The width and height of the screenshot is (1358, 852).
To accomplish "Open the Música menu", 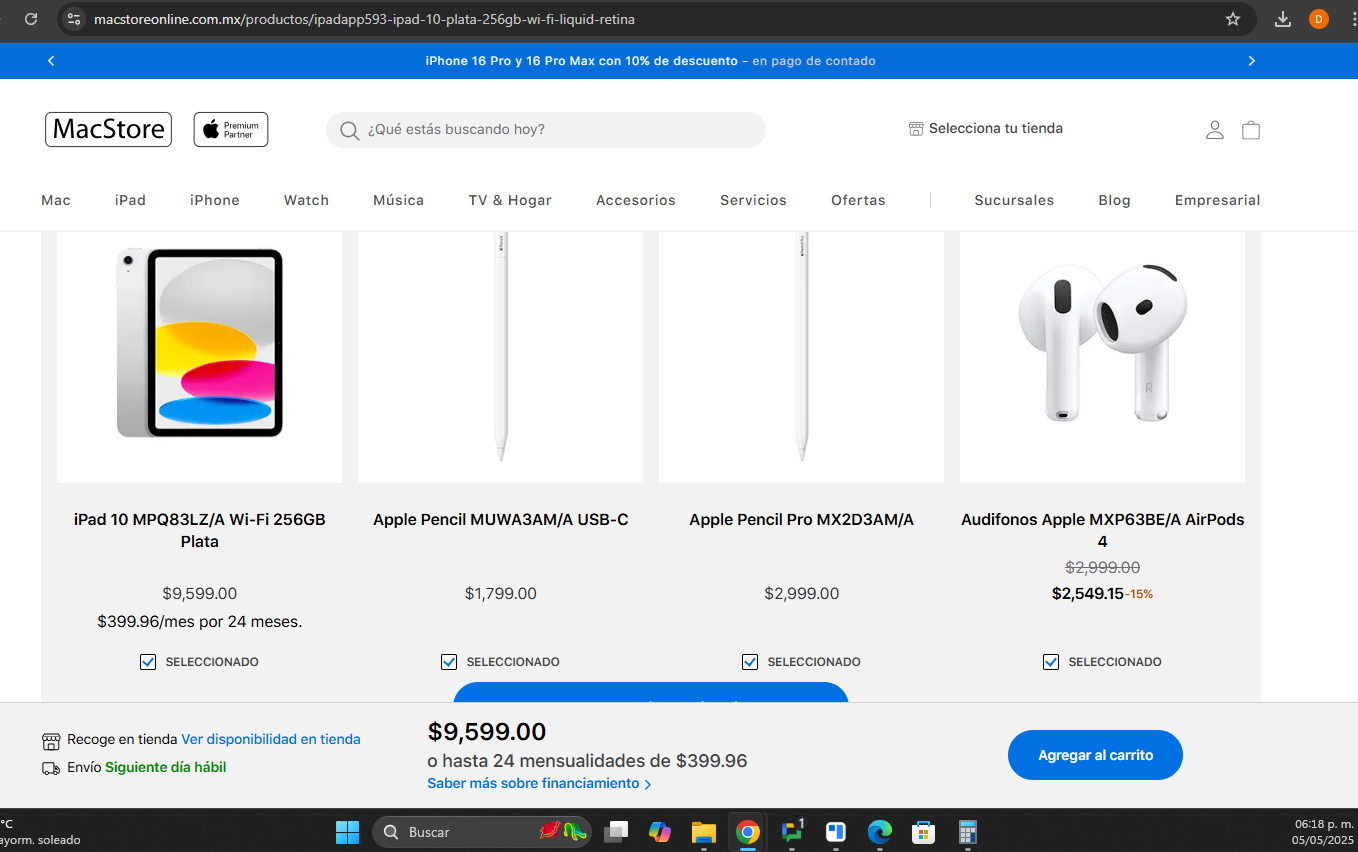I will (x=399, y=200).
